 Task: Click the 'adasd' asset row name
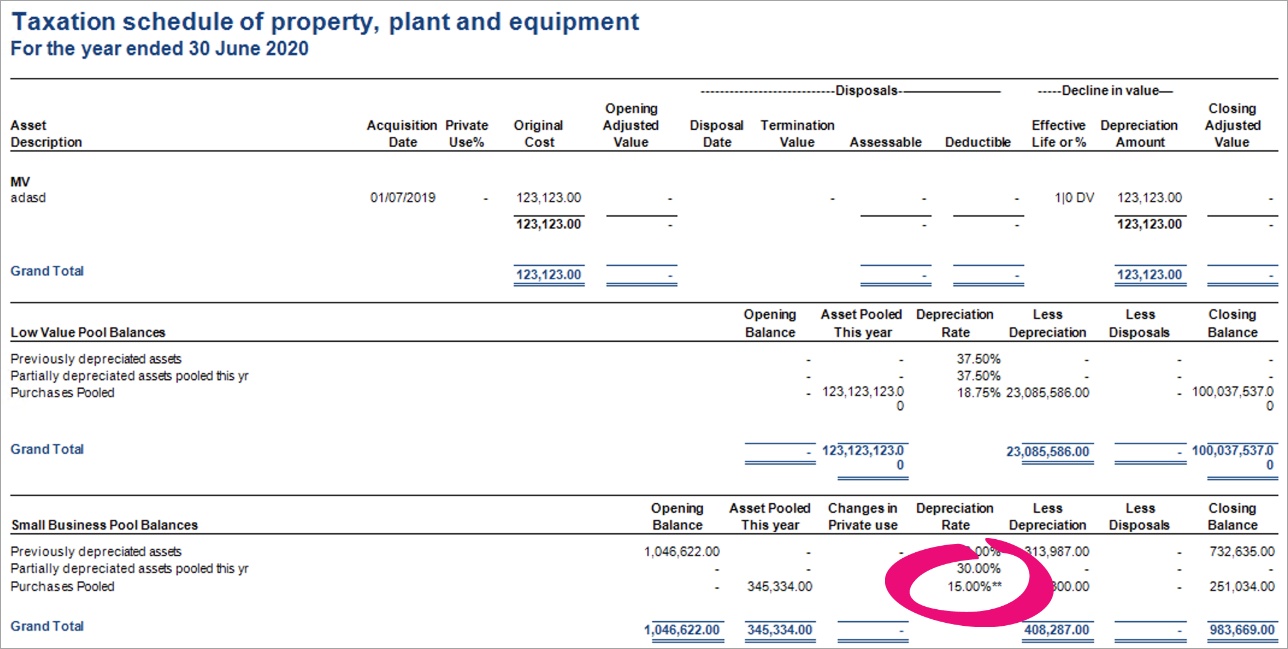(x=28, y=198)
